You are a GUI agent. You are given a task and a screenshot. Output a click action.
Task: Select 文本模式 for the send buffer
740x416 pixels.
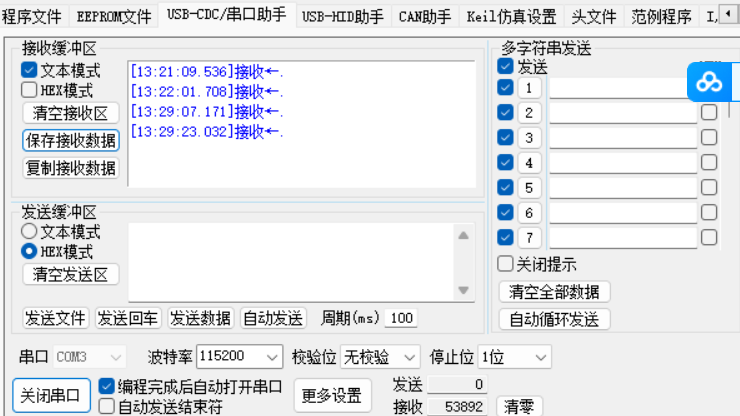pyautogui.click(x=29, y=231)
